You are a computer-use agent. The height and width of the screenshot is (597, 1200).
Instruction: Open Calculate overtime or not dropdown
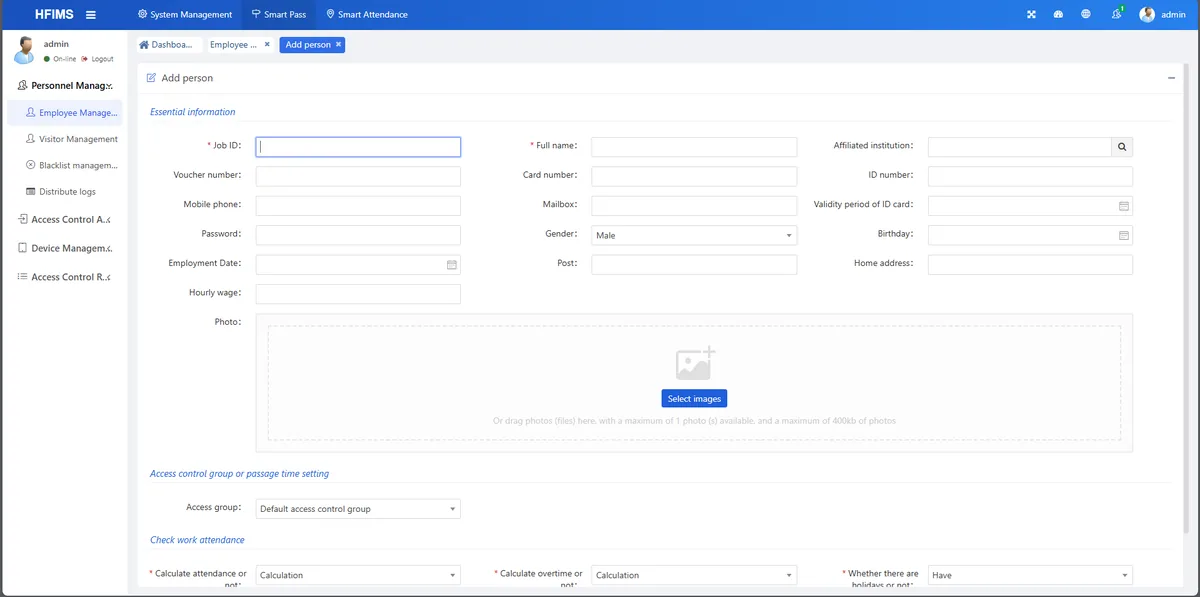pos(694,575)
